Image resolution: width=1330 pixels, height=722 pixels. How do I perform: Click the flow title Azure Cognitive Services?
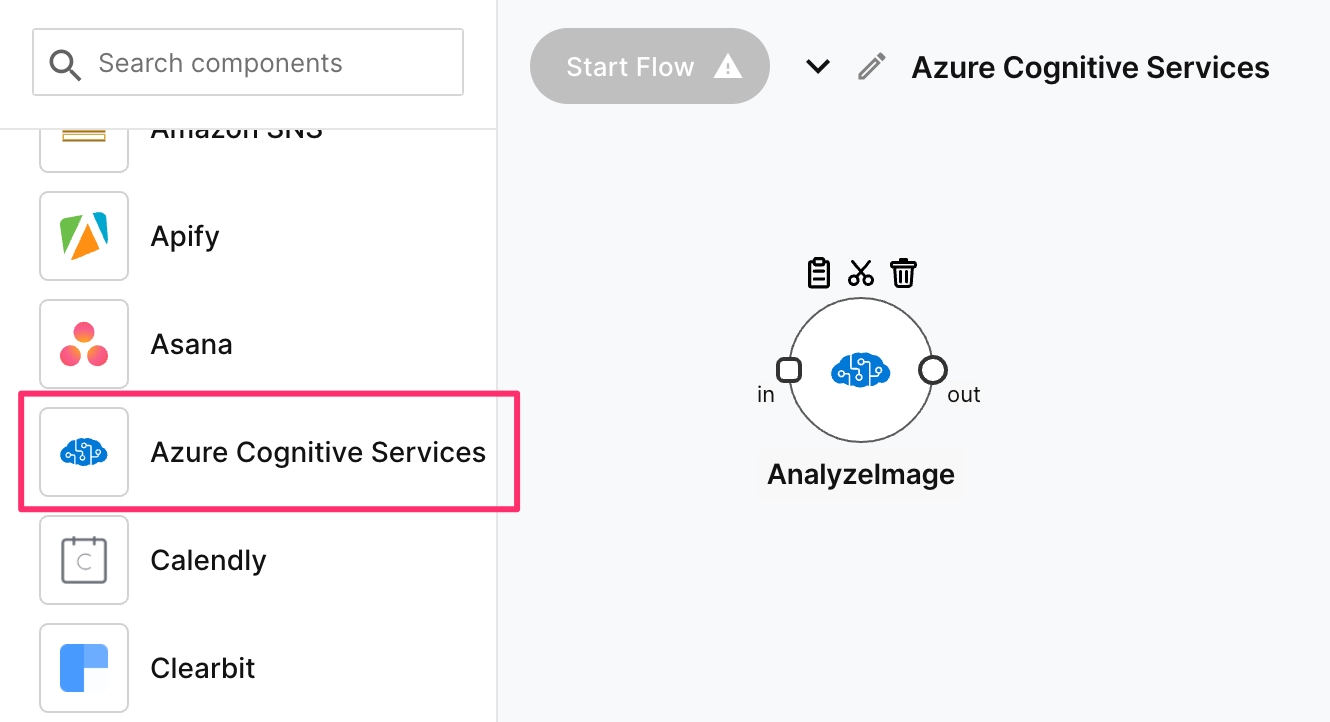click(1090, 68)
